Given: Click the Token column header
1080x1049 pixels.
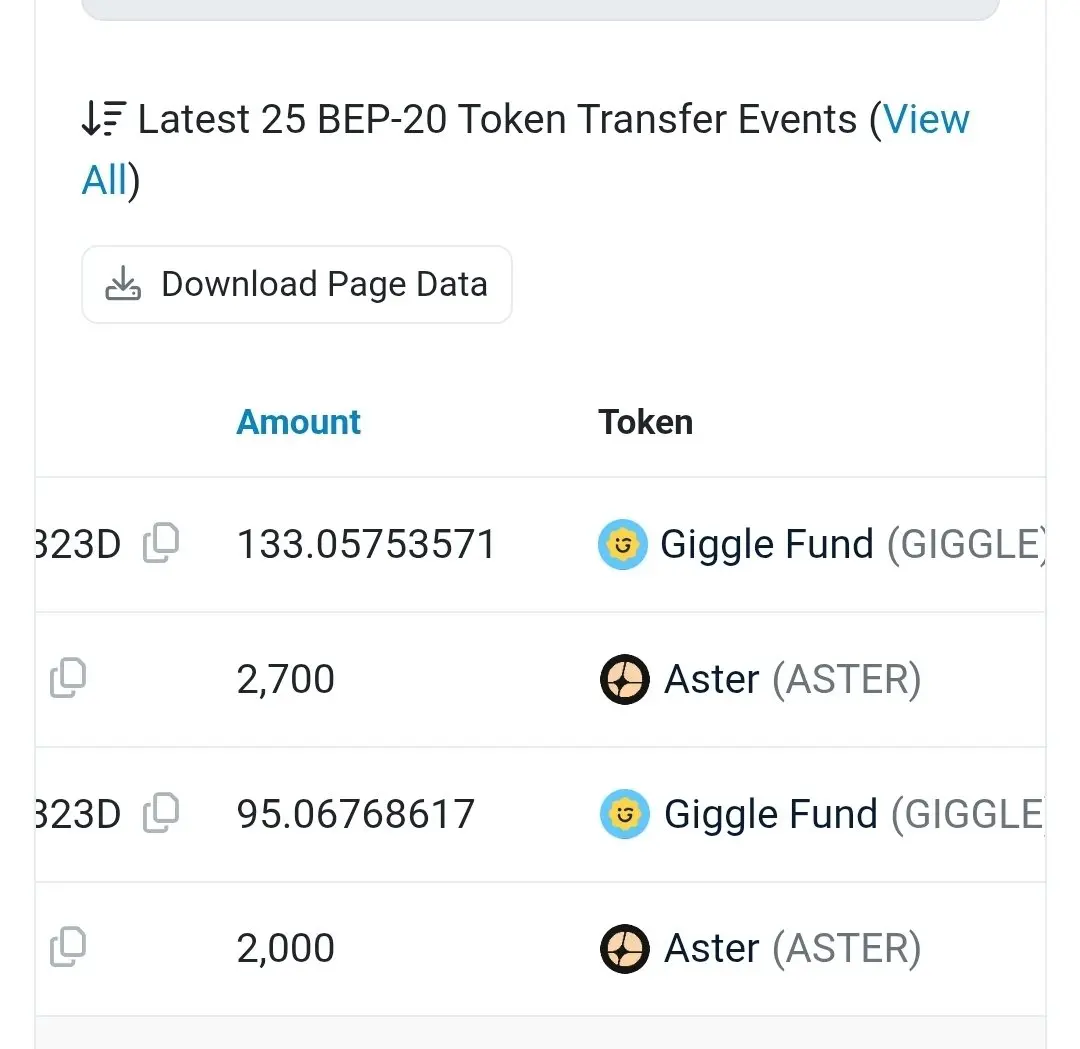Looking at the screenshot, I should point(645,422).
